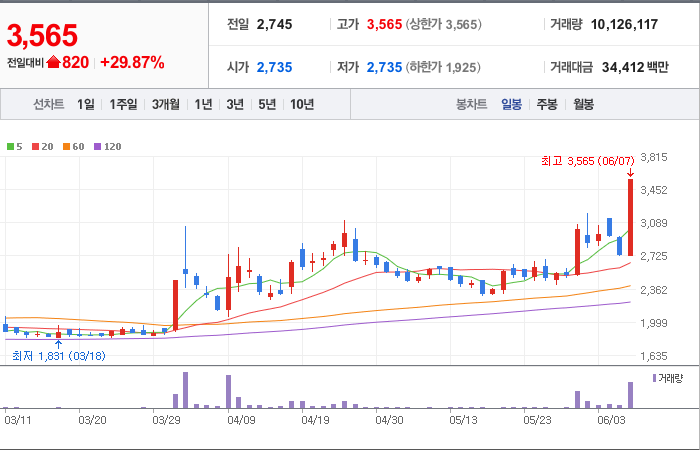Click the purple 거래량 legend marker

[x=654, y=379]
